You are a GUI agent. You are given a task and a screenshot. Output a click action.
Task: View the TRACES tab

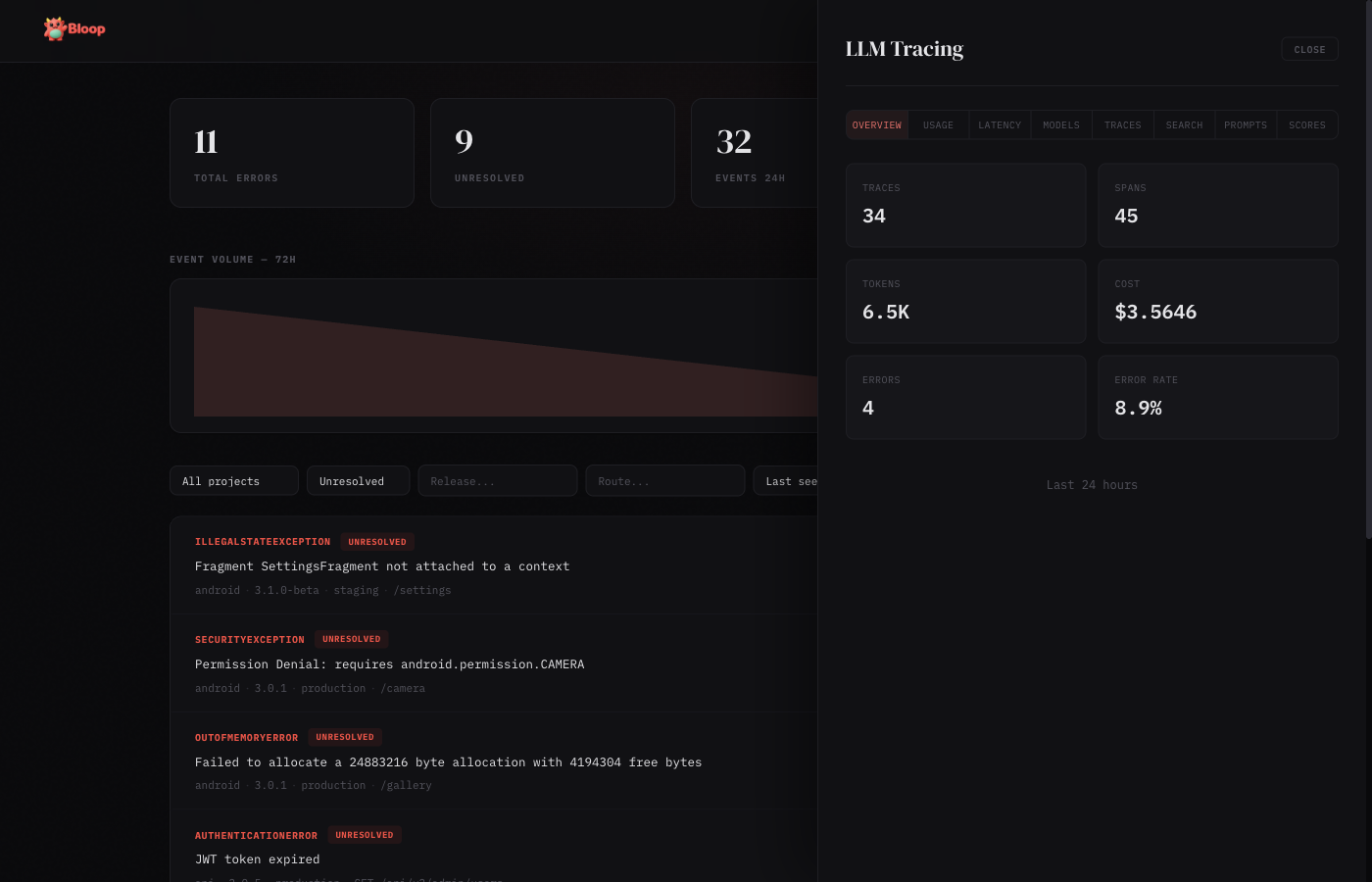pos(1122,124)
